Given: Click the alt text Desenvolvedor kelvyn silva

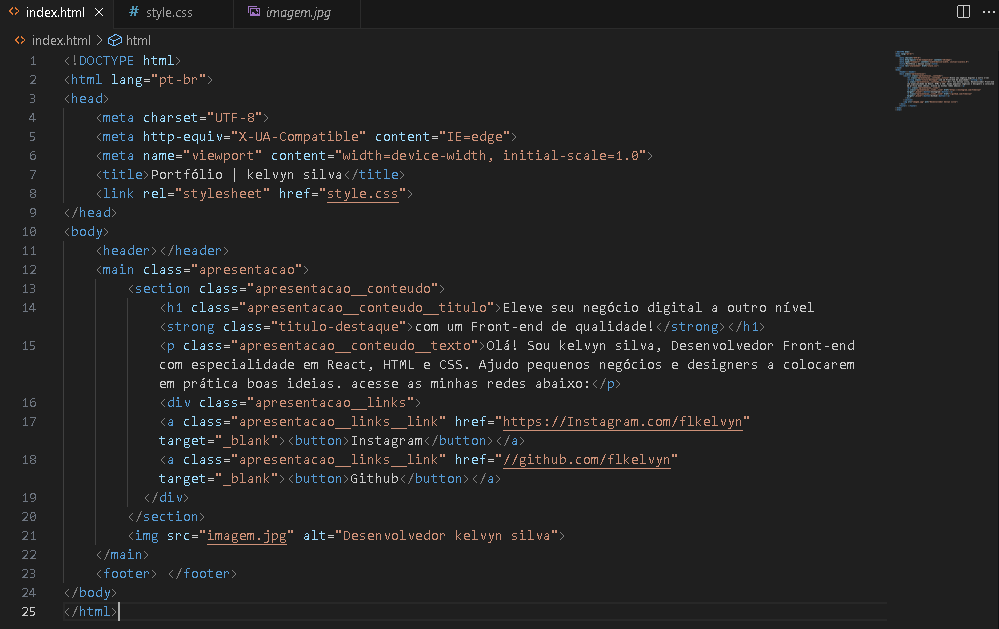Looking at the screenshot, I should point(447,536).
